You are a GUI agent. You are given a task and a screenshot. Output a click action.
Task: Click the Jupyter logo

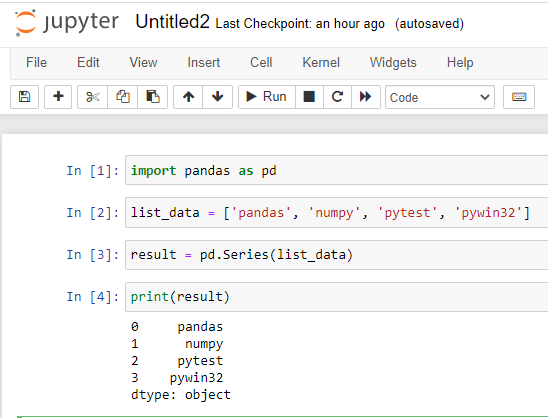point(67,22)
